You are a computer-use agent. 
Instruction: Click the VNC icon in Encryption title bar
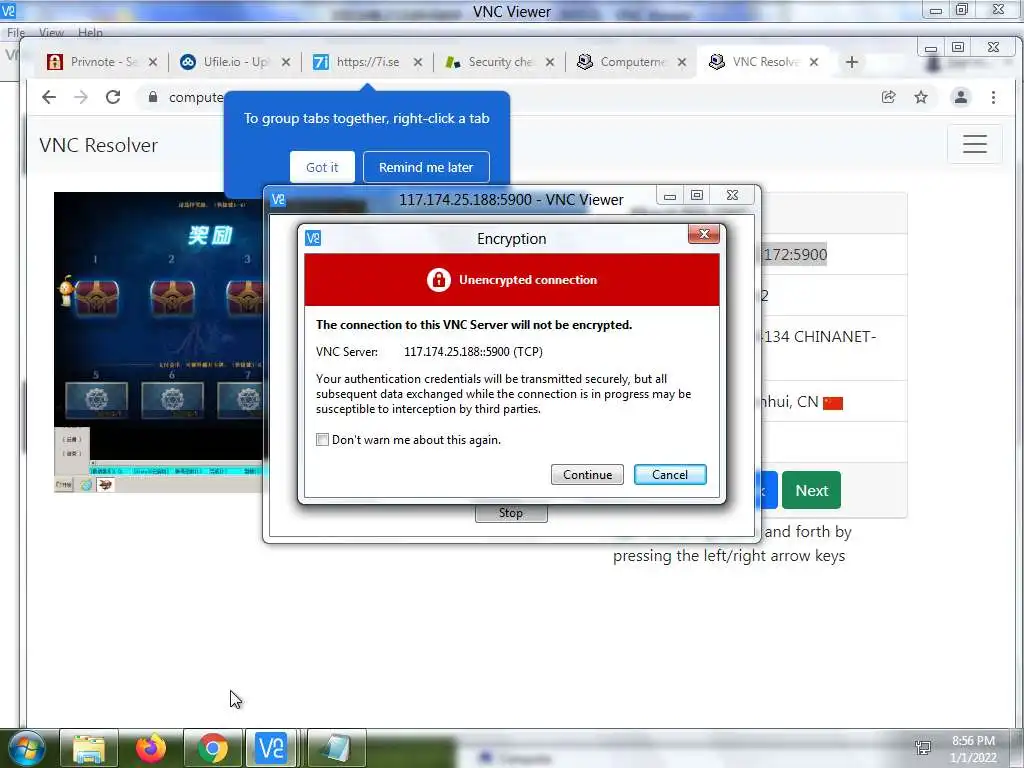click(313, 238)
